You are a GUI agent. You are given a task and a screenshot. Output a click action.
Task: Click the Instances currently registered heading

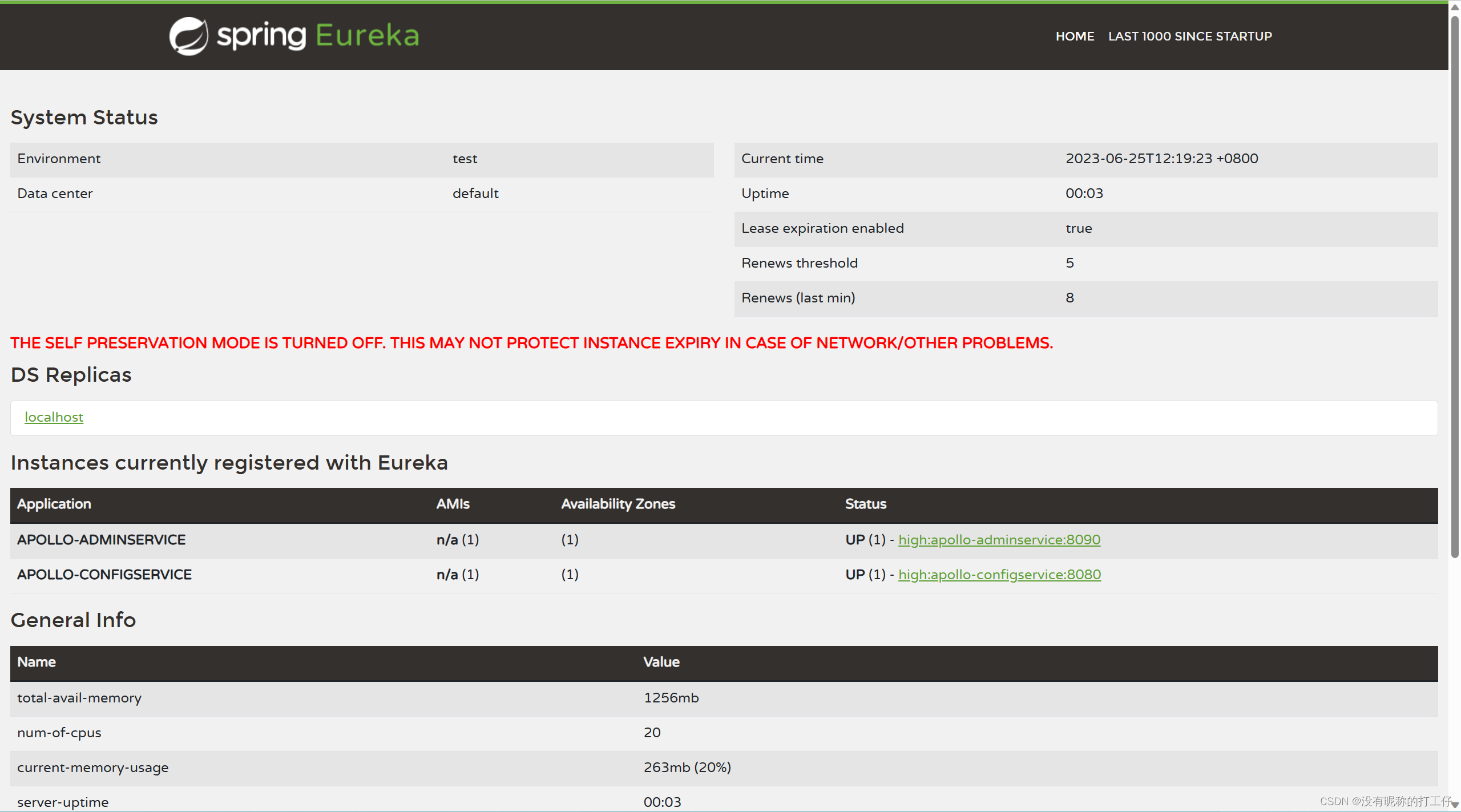(229, 463)
